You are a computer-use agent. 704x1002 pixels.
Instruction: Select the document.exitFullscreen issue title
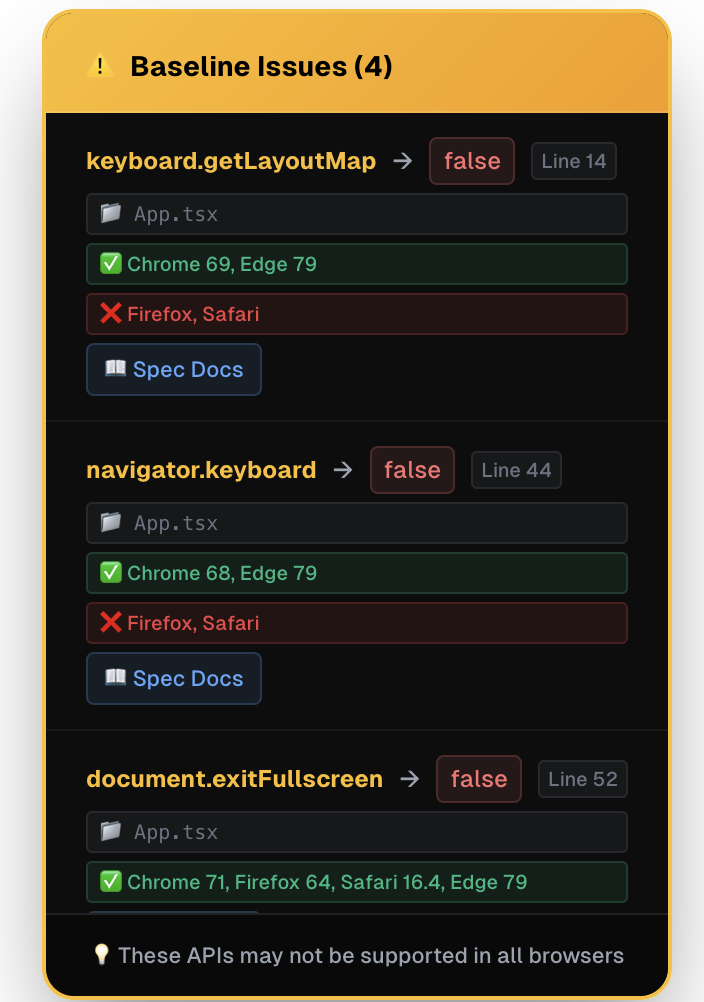pyautogui.click(x=234, y=779)
